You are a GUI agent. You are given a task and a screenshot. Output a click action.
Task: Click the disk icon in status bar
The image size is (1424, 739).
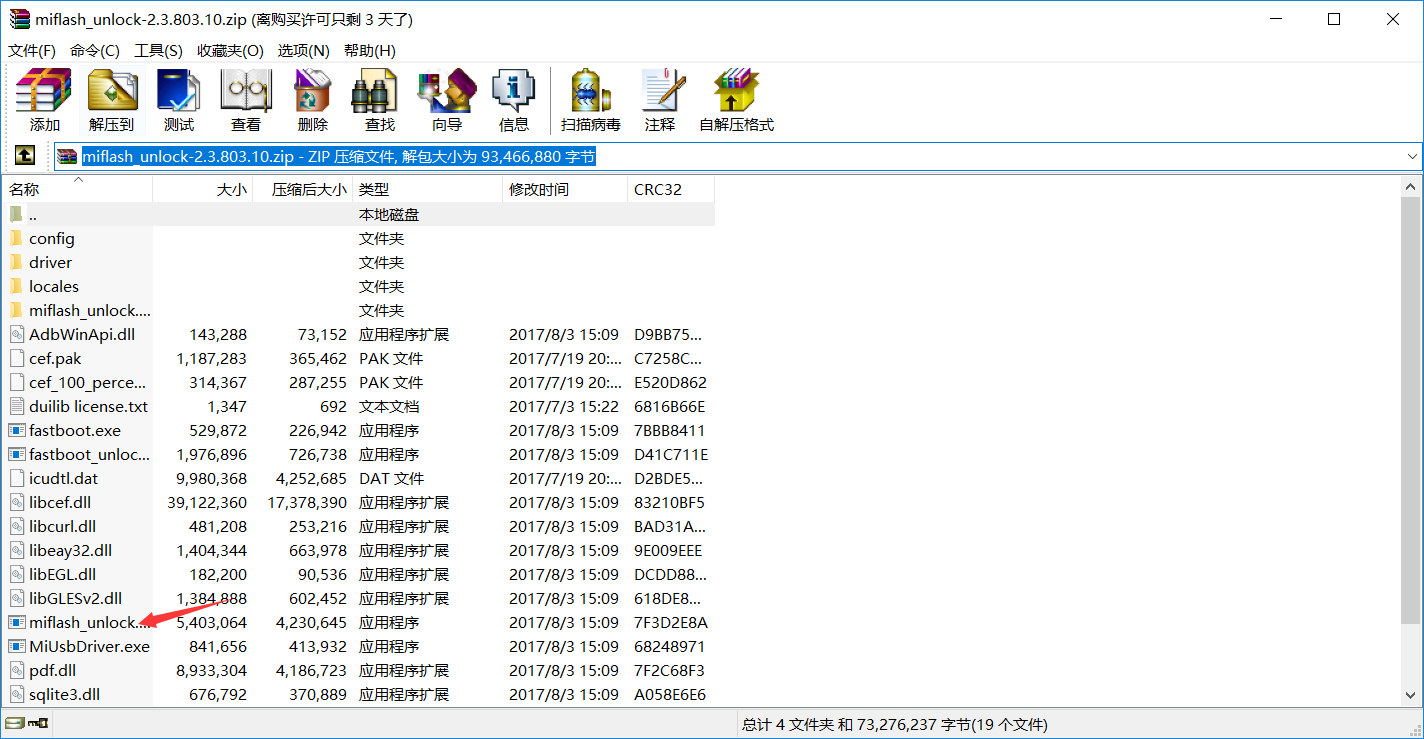click(14, 723)
